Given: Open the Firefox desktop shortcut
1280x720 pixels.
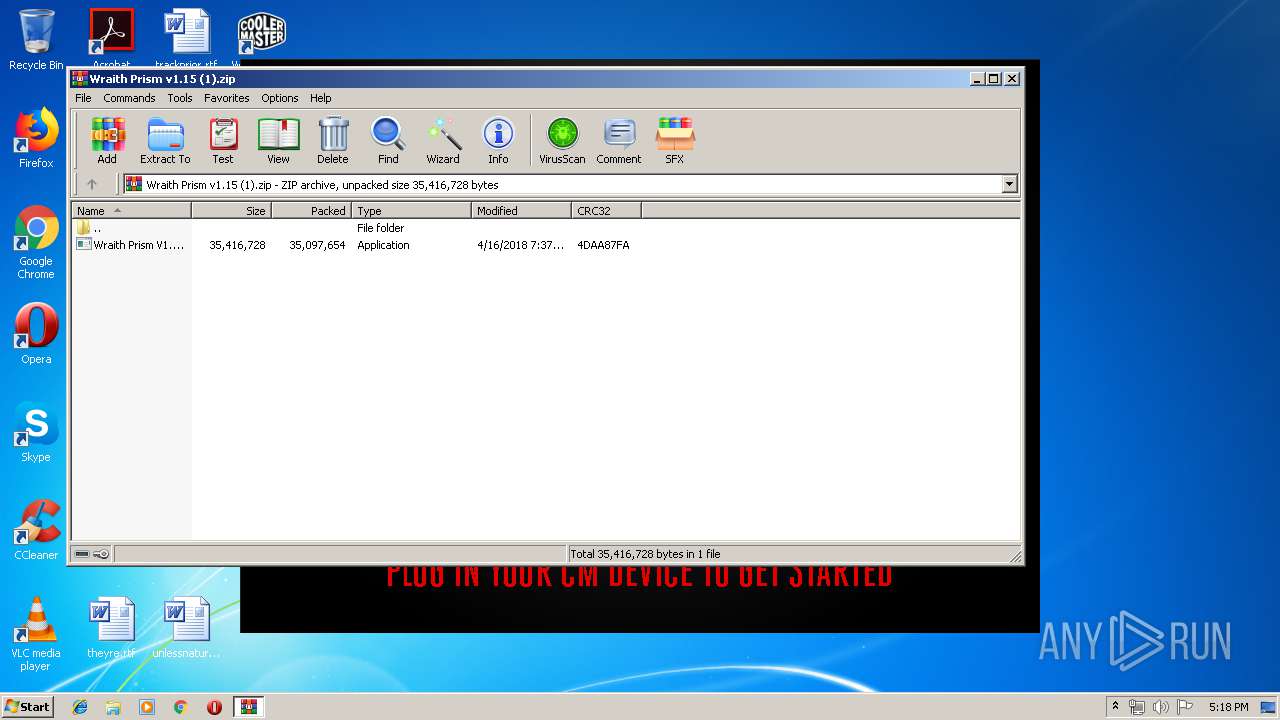Looking at the screenshot, I should (36, 138).
